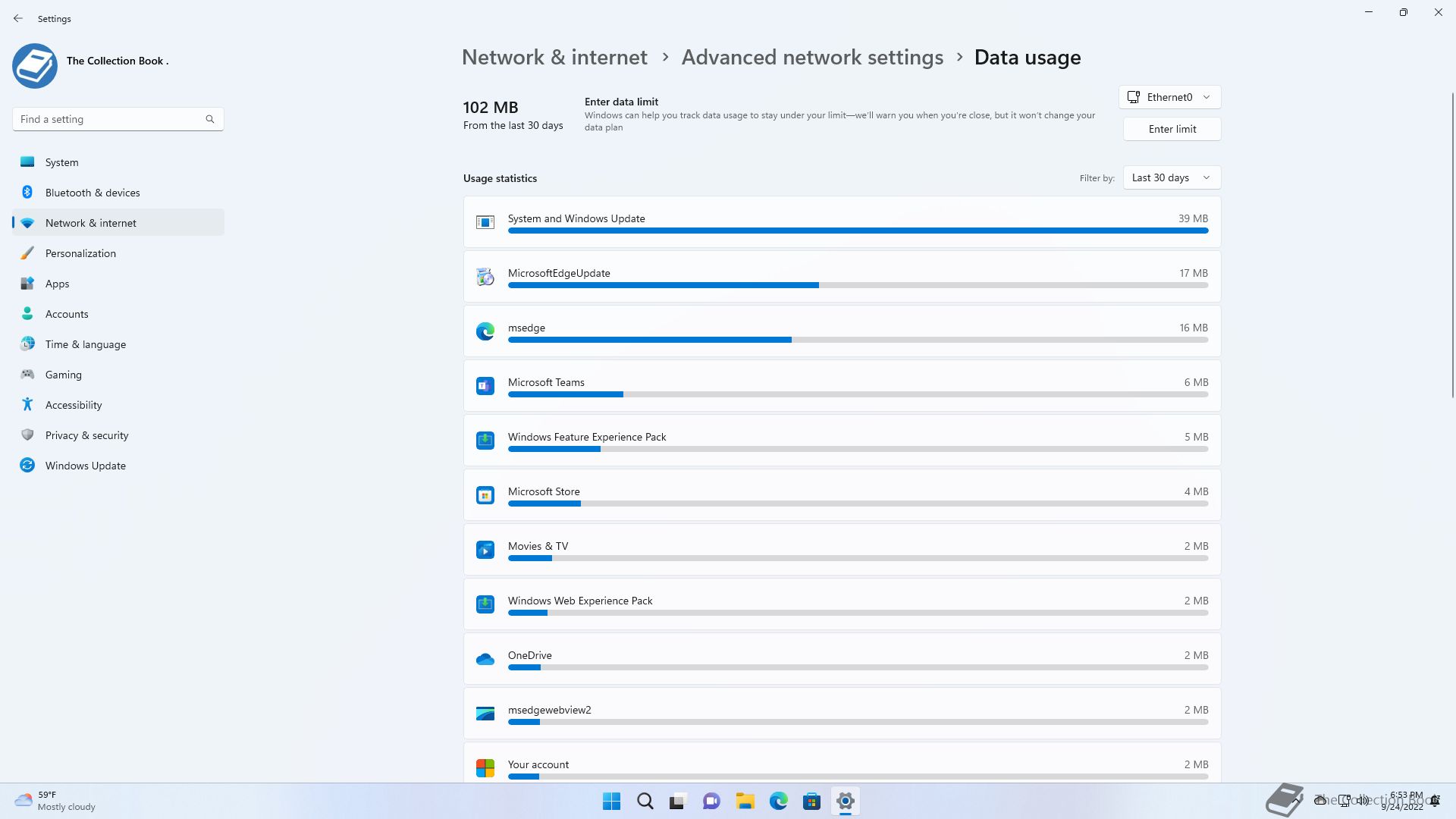
Task: Click the Usage statistics heading
Action: pyautogui.click(x=500, y=178)
